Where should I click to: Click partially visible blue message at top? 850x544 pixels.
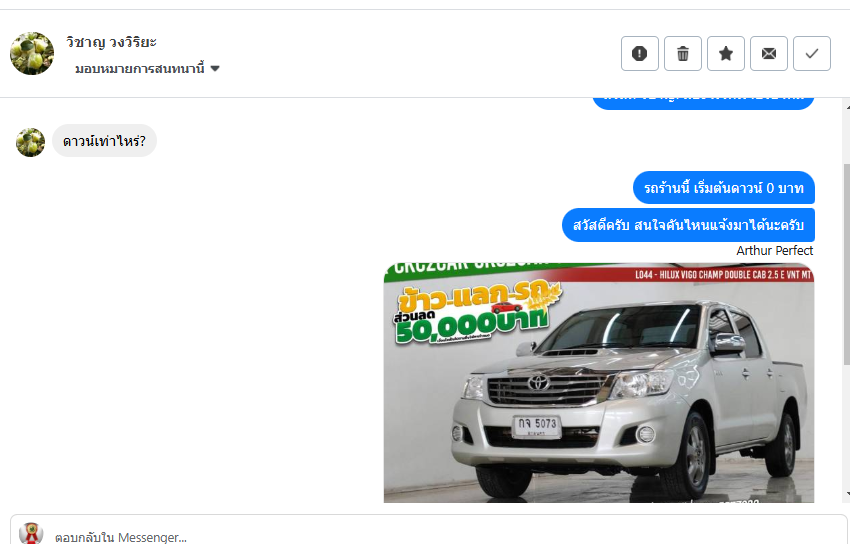tap(703, 103)
